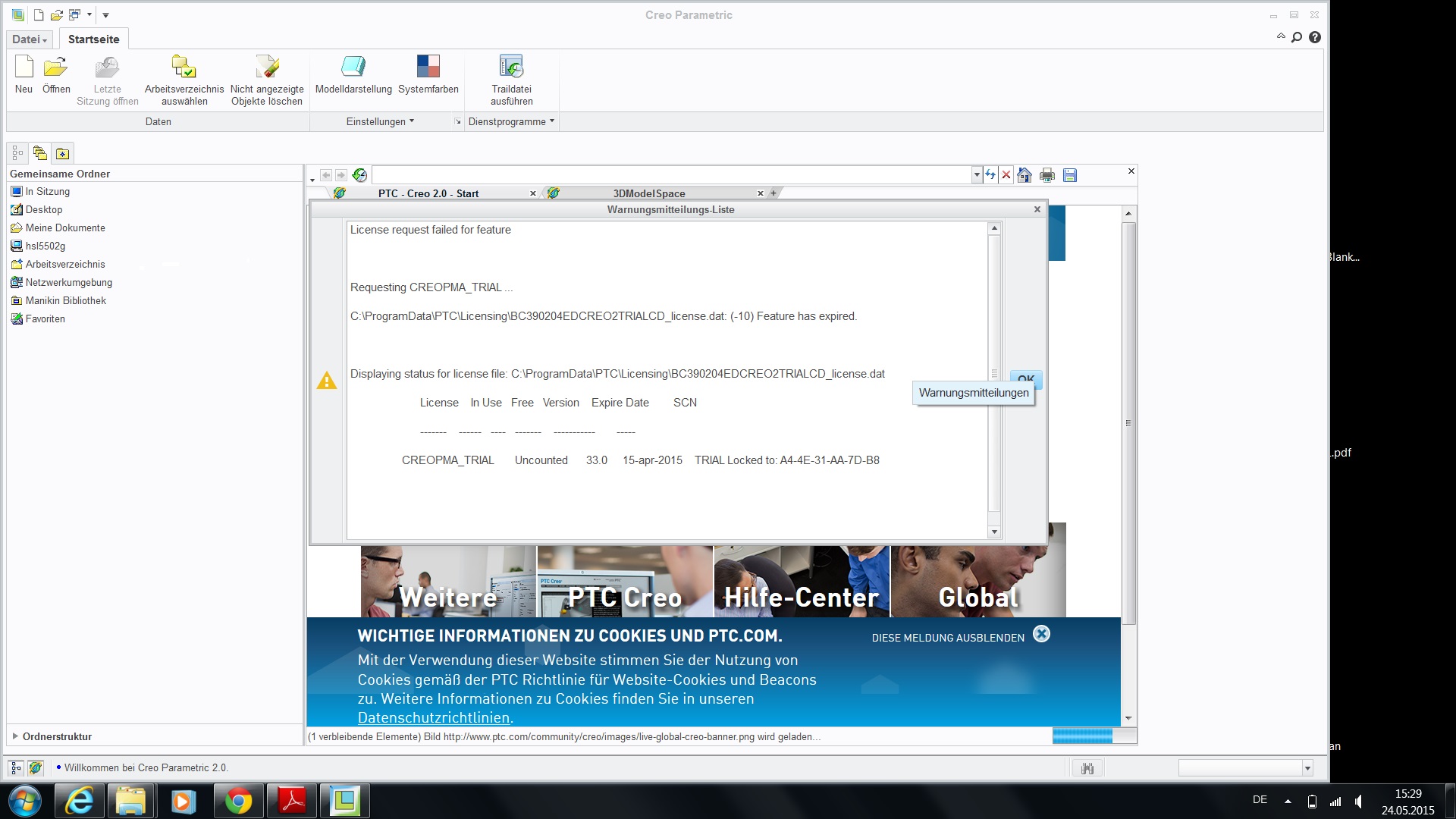
Task: Click warning list scrollbar down arrow
Action: [x=994, y=532]
